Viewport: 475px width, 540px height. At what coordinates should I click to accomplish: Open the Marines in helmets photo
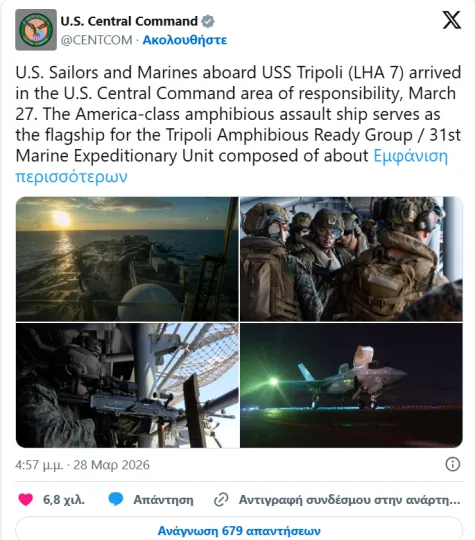pos(351,259)
